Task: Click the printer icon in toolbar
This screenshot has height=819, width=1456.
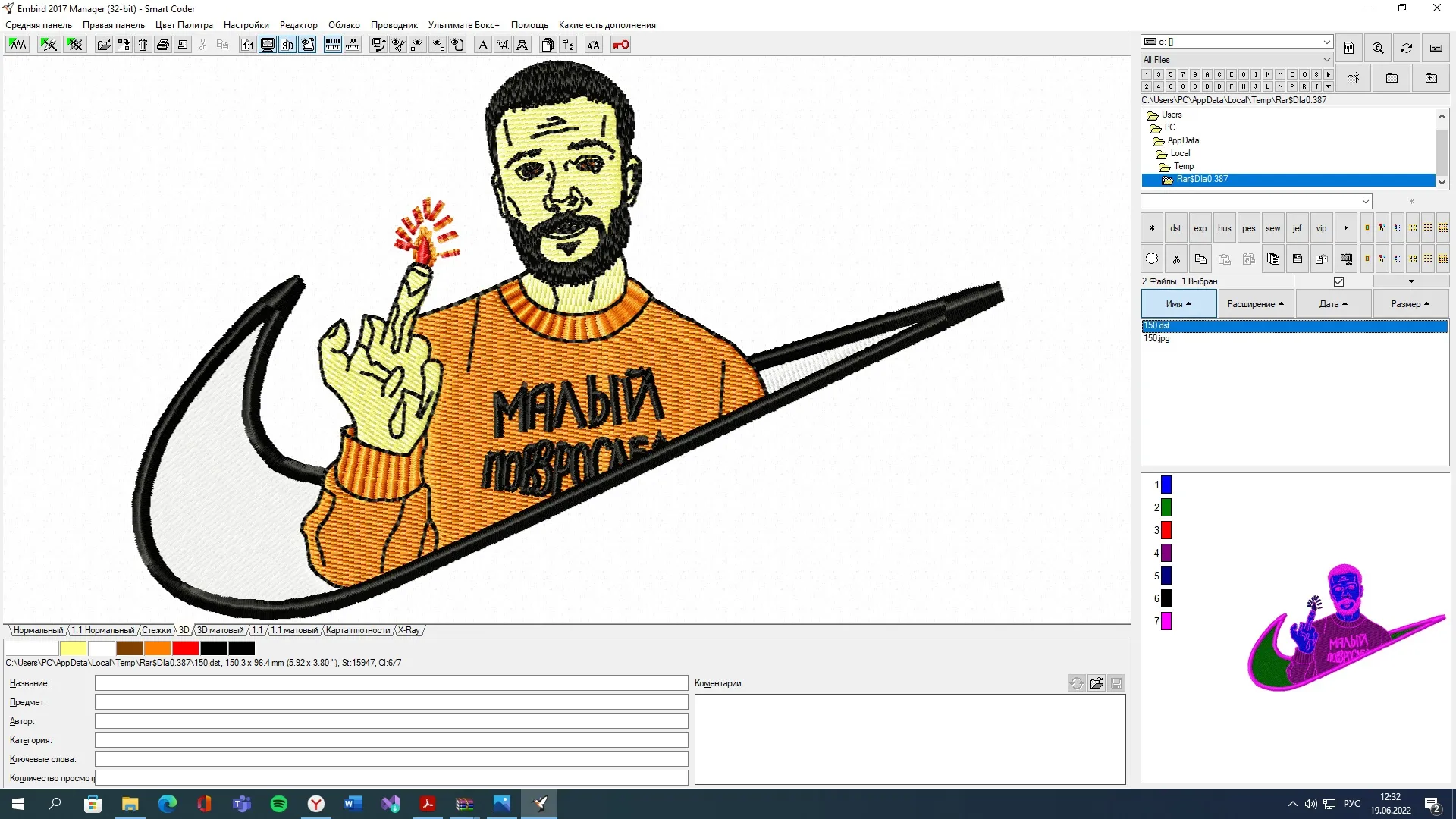Action: [x=163, y=45]
